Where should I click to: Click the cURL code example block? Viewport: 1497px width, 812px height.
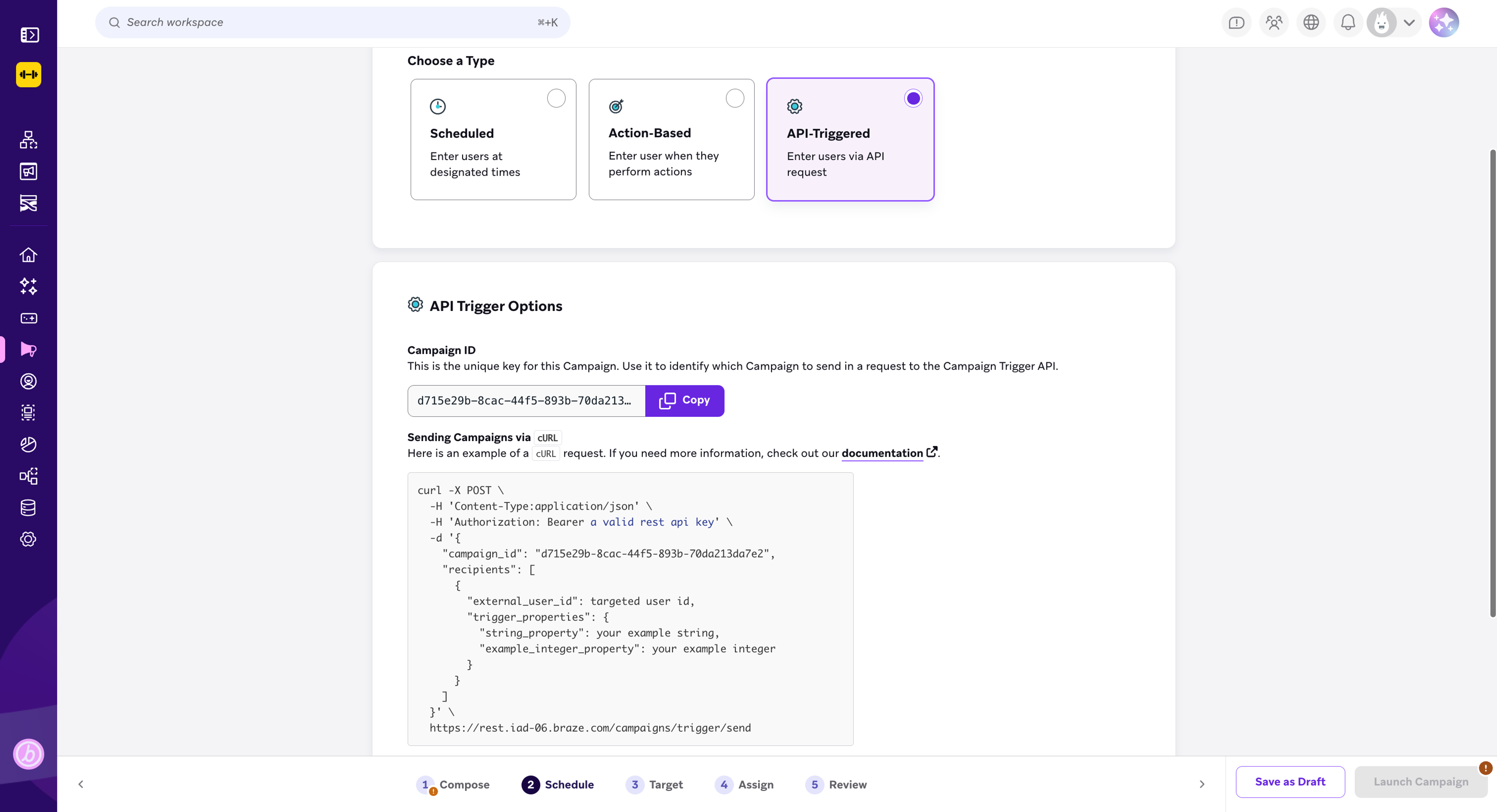(x=630, y=609)
